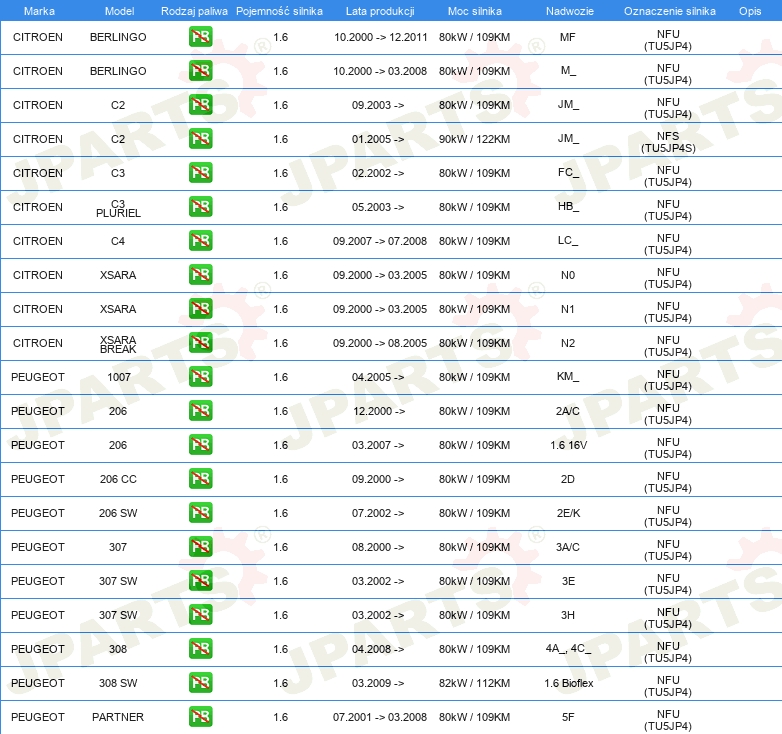Screen dimensions: 782x734
Task: Click the fuel icon in the Citroen C3 FC_ row
Action: tap(200, 173)
